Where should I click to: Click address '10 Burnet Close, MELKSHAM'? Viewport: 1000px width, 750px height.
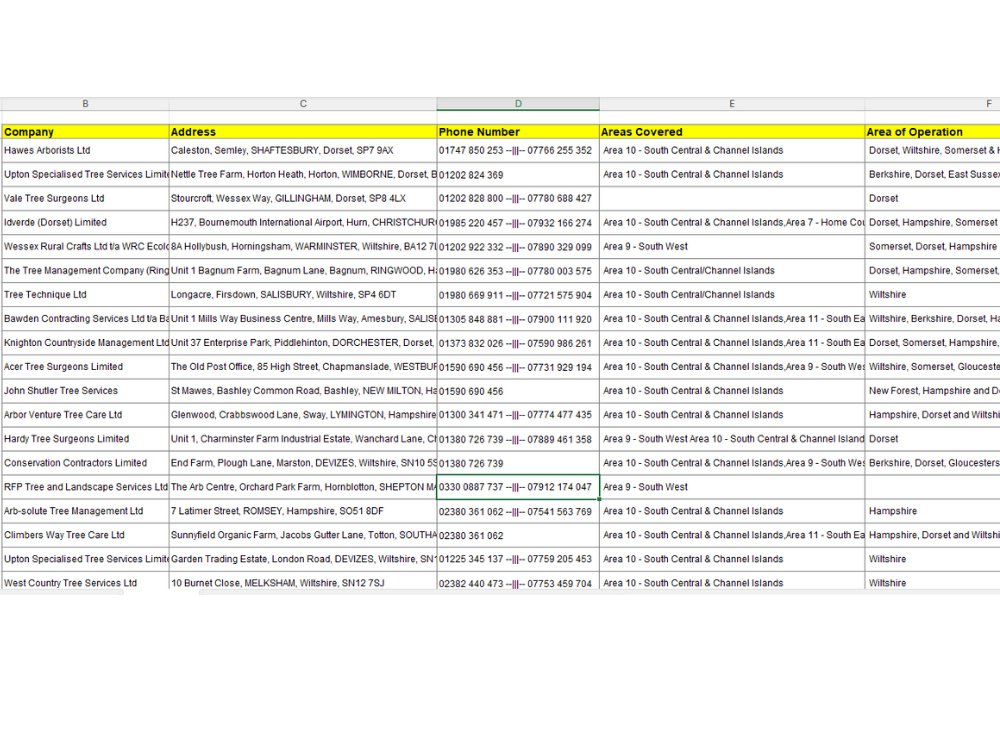303,582
